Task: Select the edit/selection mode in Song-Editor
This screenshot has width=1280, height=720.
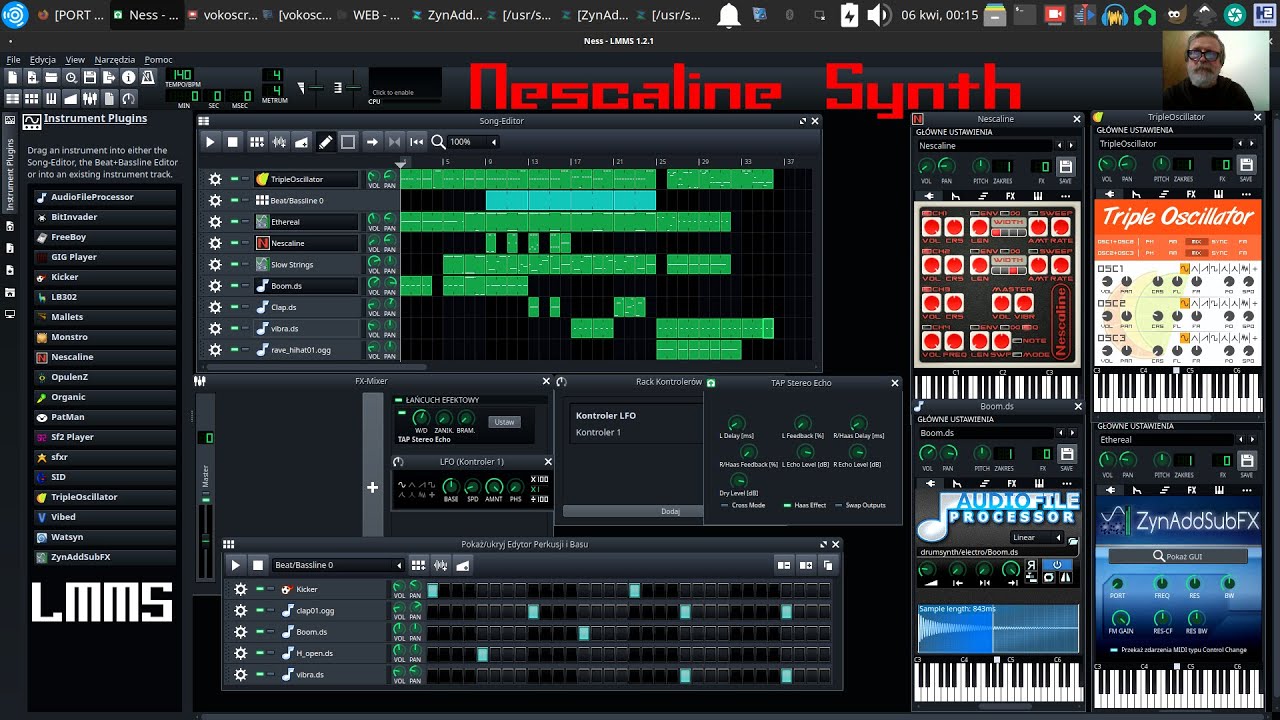Action: coord(348,142)
